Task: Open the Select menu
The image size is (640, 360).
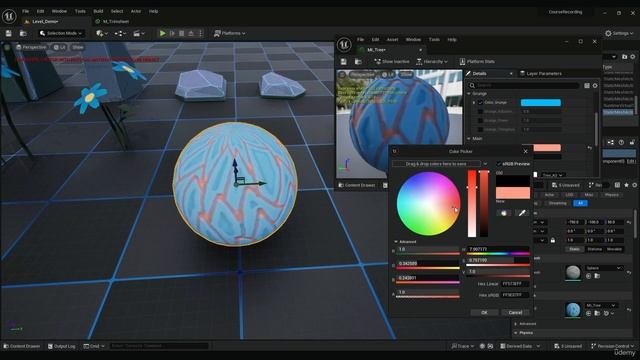Action: (117, 11)
